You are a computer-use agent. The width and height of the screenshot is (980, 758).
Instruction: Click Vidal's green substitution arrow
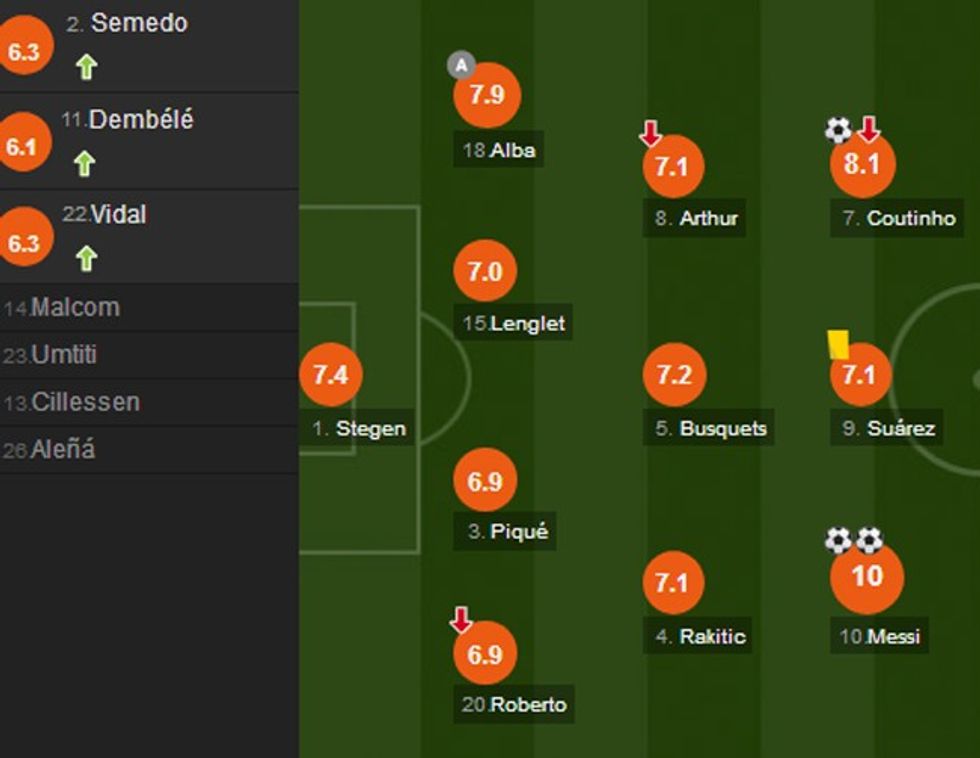pyautogui.click(x=87, y=259)
